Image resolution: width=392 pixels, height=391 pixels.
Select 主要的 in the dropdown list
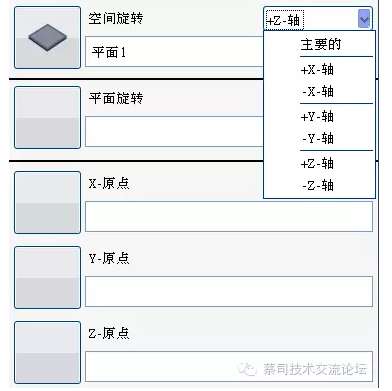[x=321, y=44]
